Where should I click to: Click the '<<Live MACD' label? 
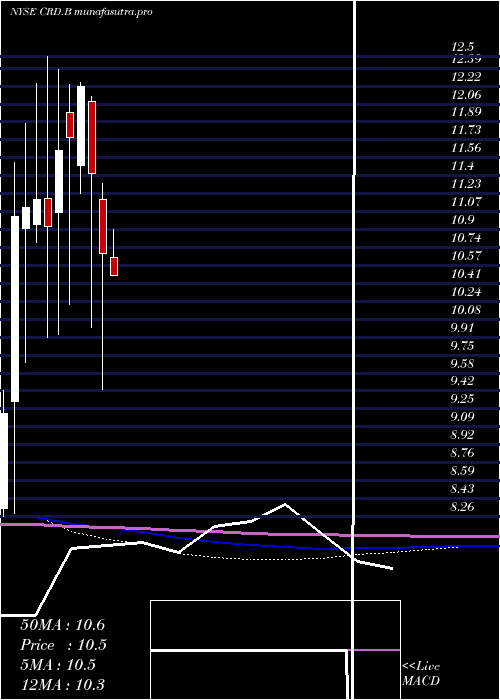coord(421,673)
